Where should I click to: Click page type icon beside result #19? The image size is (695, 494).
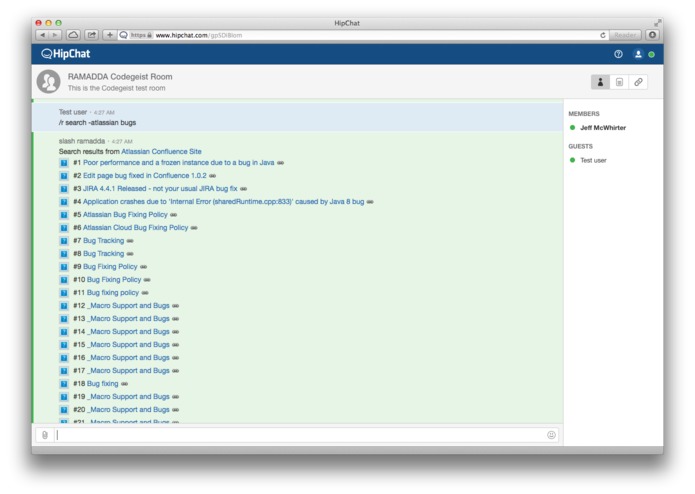click(64, 397)
